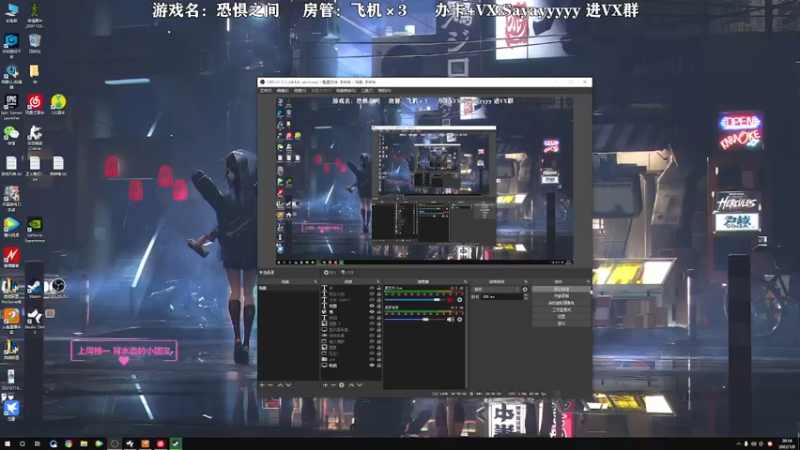Open the 场景集合 (Scene Collection) menu in OBS

346,90
